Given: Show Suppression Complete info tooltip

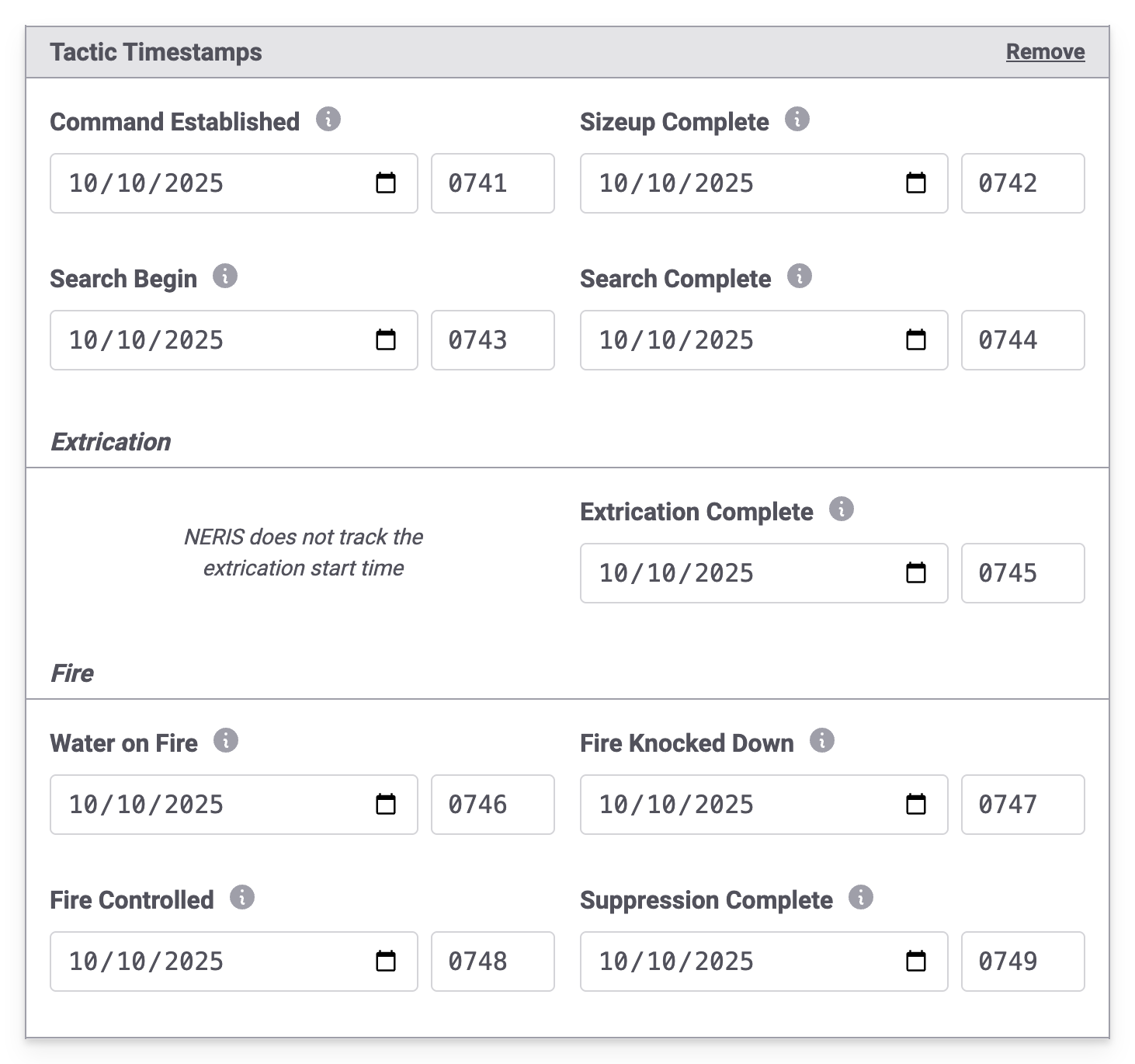Looking at the screenshot, I should tap(861, 898).
